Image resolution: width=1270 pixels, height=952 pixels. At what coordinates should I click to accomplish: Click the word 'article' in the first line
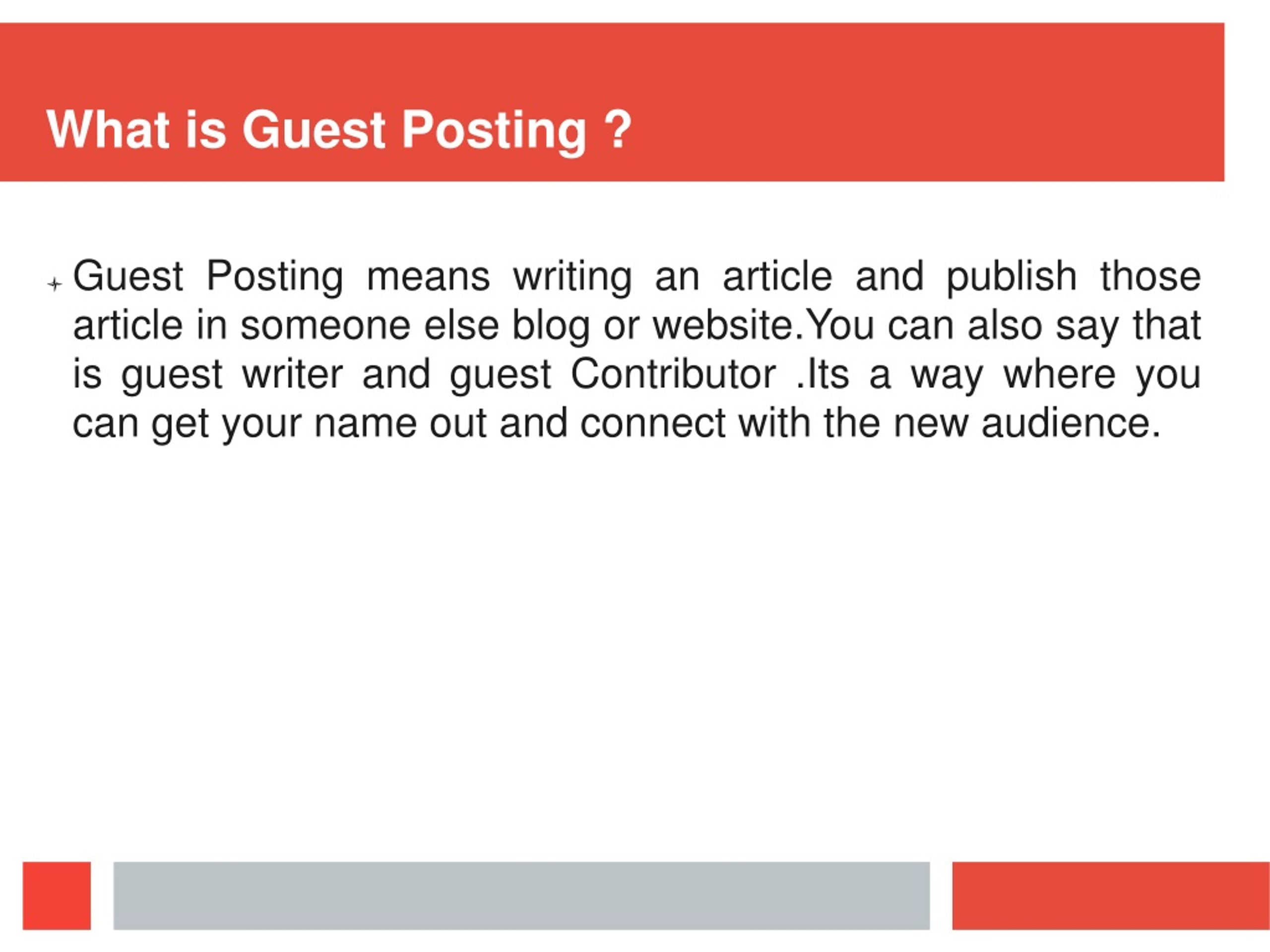point(777,276)
